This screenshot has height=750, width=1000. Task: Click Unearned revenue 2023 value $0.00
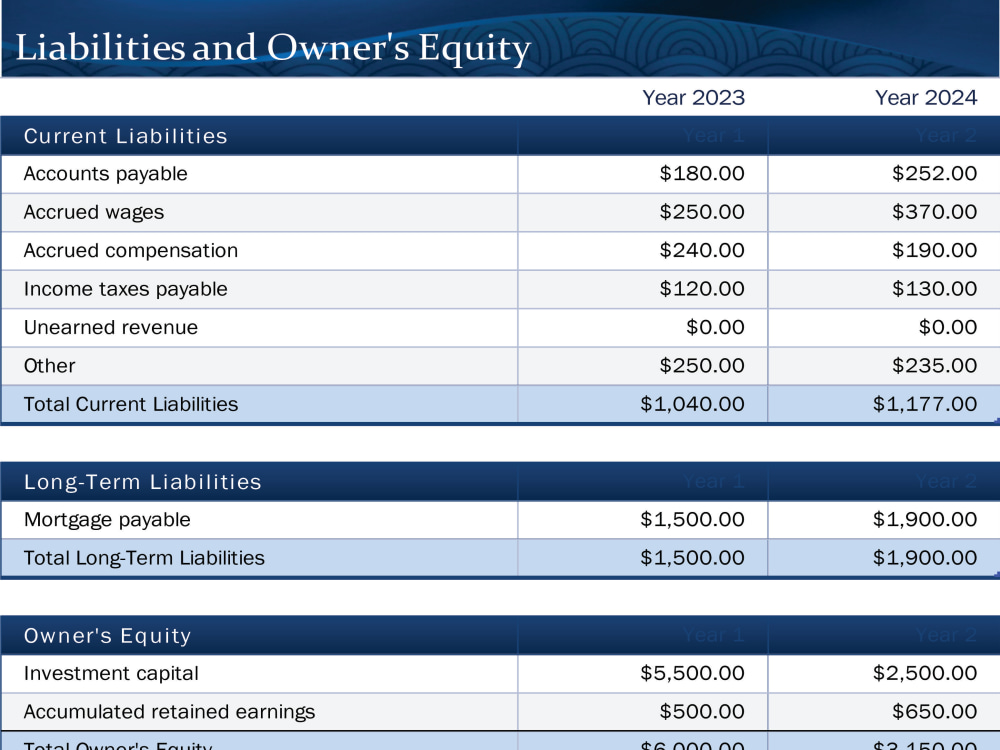(x=715, y=327)
